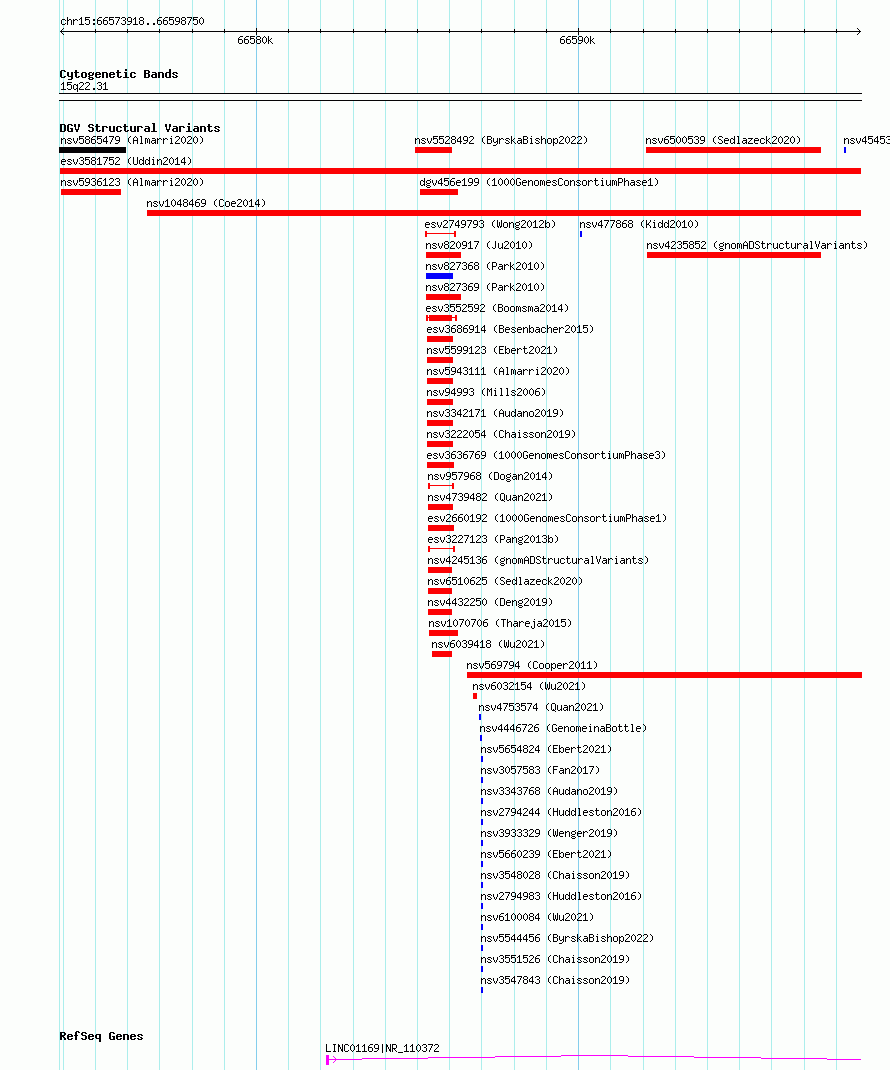This screenshot has height=1070, width=890.
Task: Open nsv6100084 (Wu2021) variant
Action: pyautogui.click(x=537, y=917)
